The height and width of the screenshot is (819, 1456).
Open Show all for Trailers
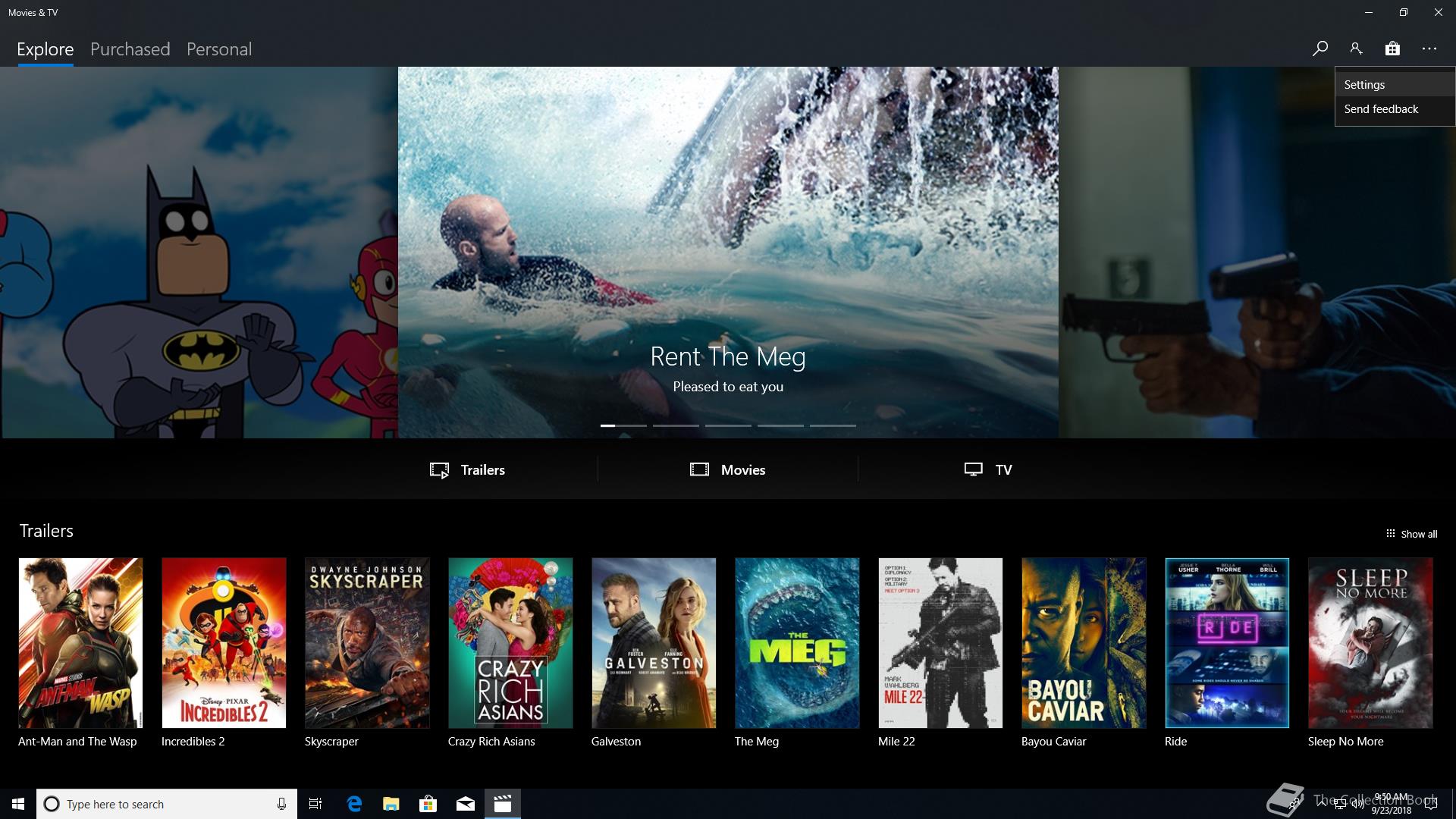[x=1411, y=534]
